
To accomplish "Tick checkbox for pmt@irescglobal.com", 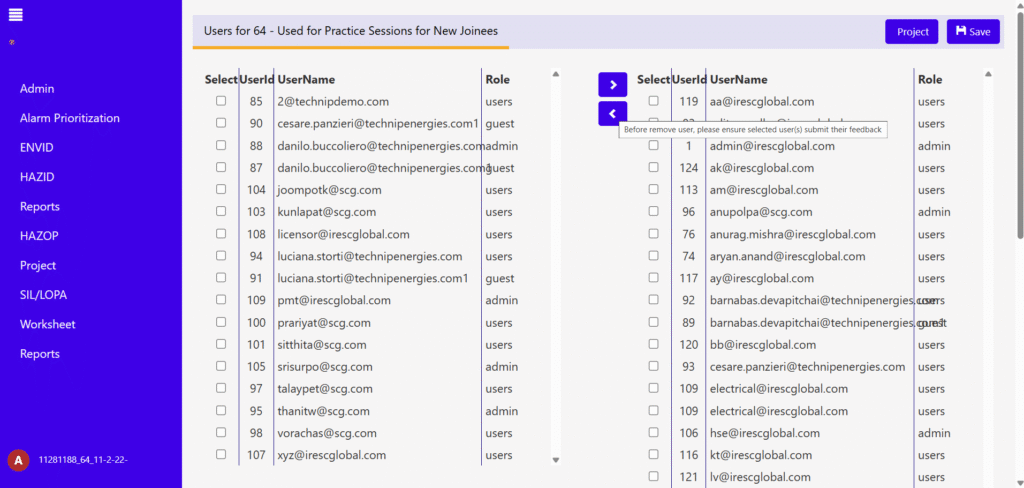I will (221, 300).
